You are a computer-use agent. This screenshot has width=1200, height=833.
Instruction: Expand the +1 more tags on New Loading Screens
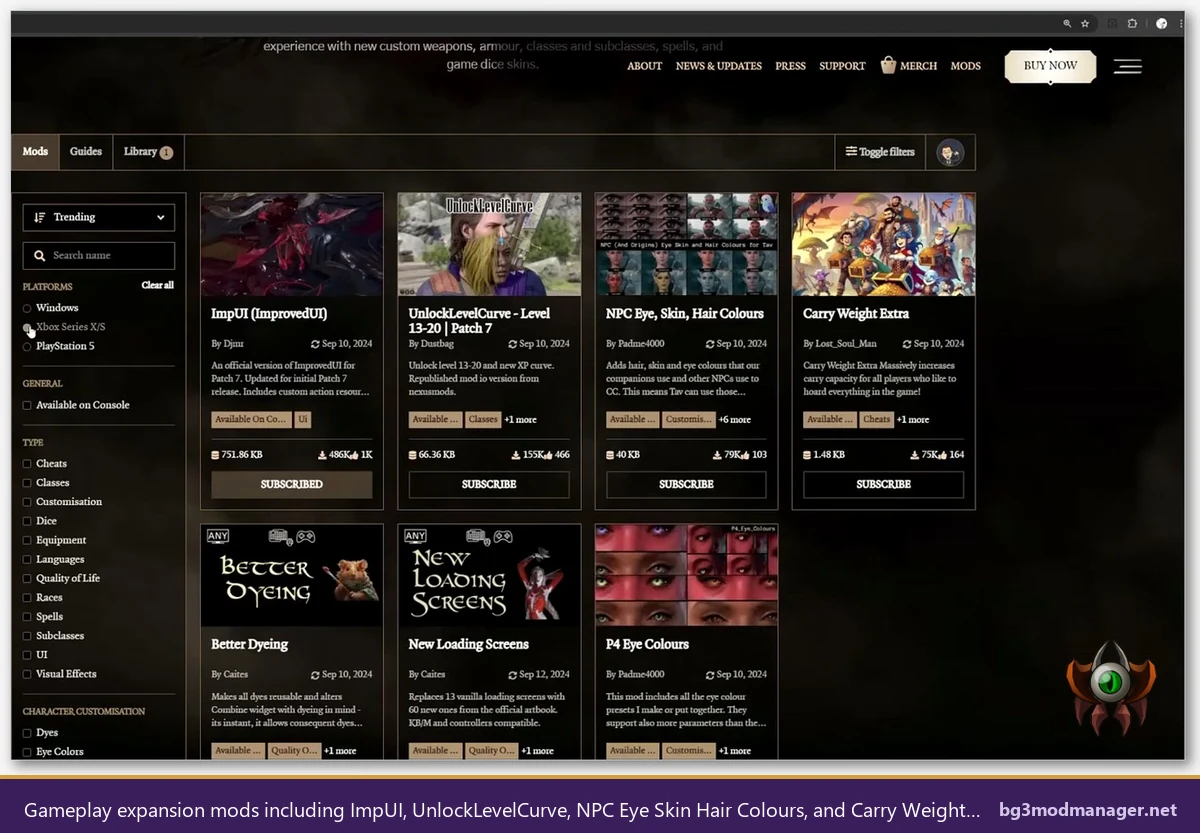click(x=537, y=751)
